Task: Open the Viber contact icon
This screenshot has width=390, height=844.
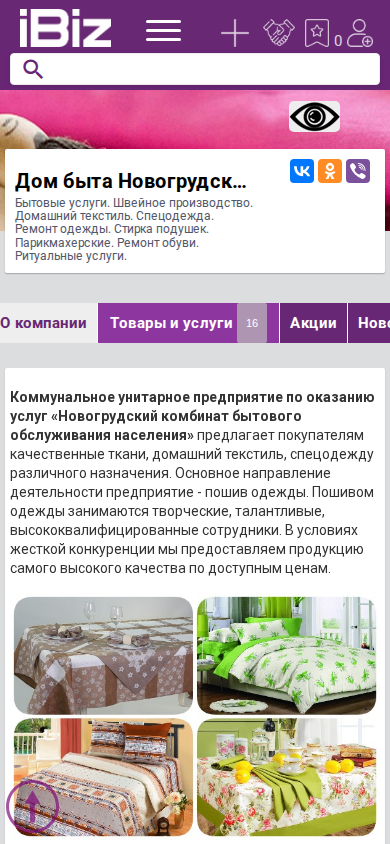Action: [x=358, y=171]
